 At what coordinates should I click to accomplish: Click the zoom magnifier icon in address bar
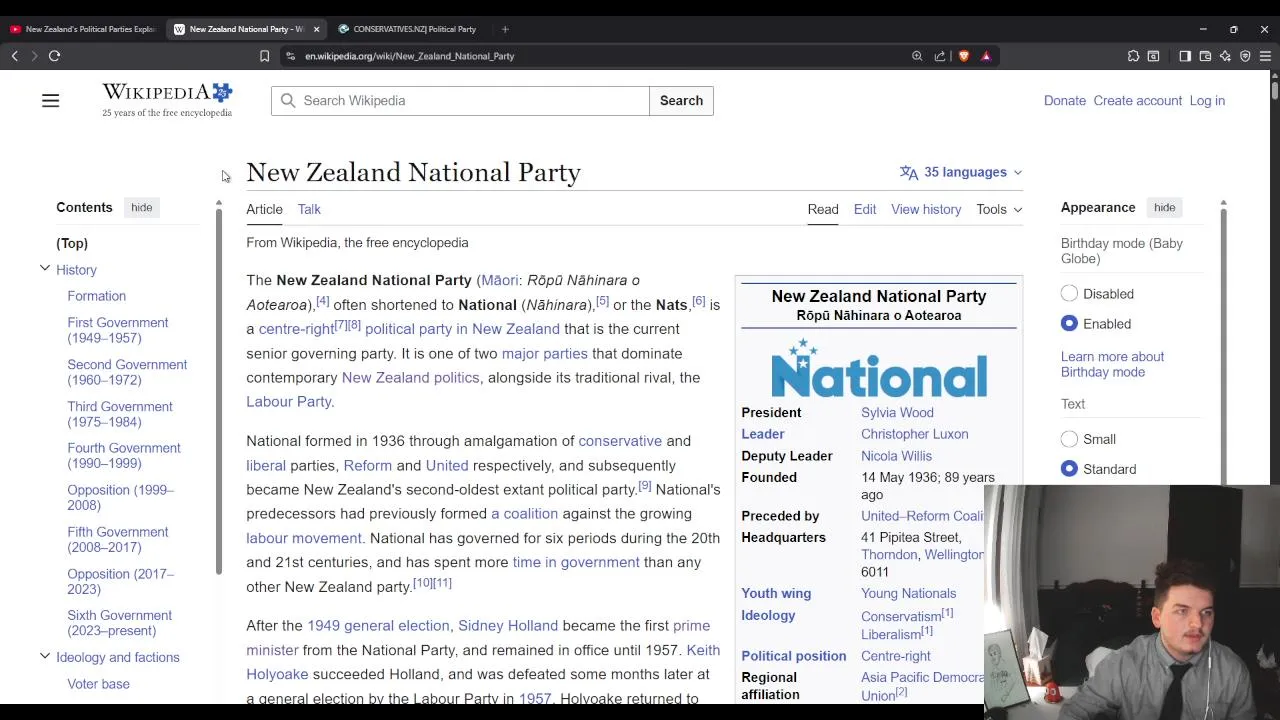917,56
